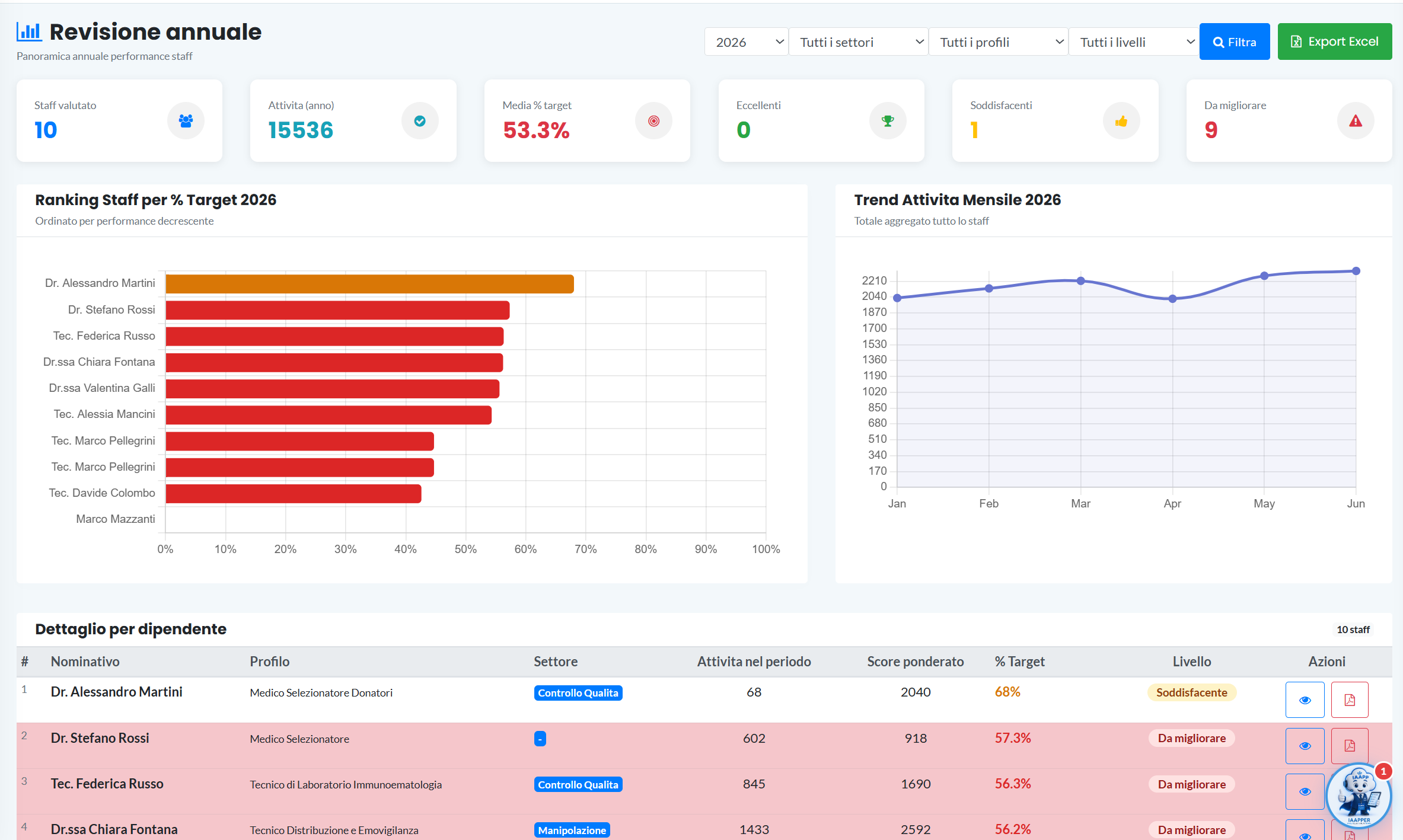
Task: View details for Dr. Stefano Rossi
Action: coord(1305,746)
